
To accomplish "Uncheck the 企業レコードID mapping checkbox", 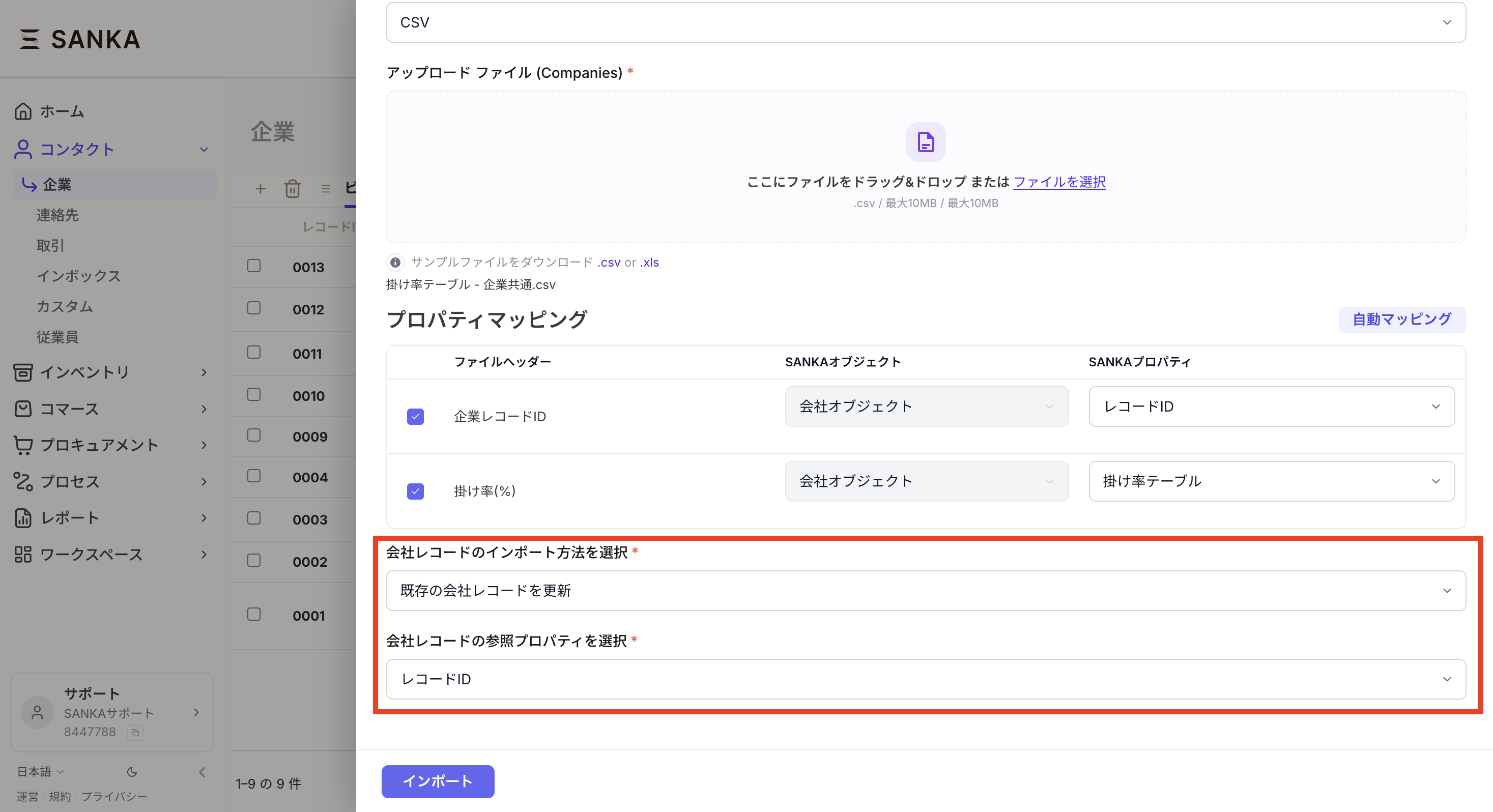I will [415, 417].
